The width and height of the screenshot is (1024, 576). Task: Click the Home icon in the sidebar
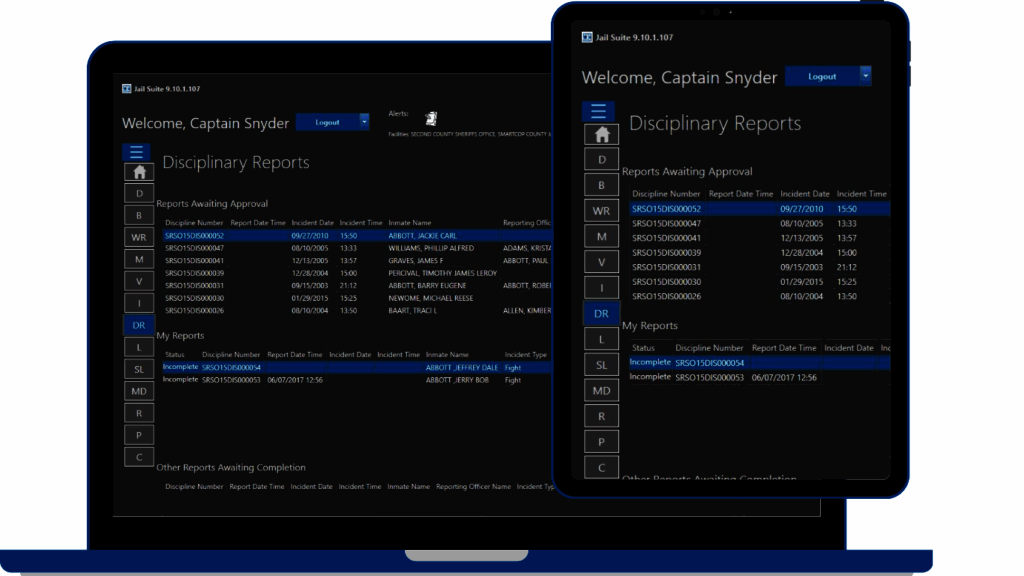pyautogui.click(x=138, y=172)
